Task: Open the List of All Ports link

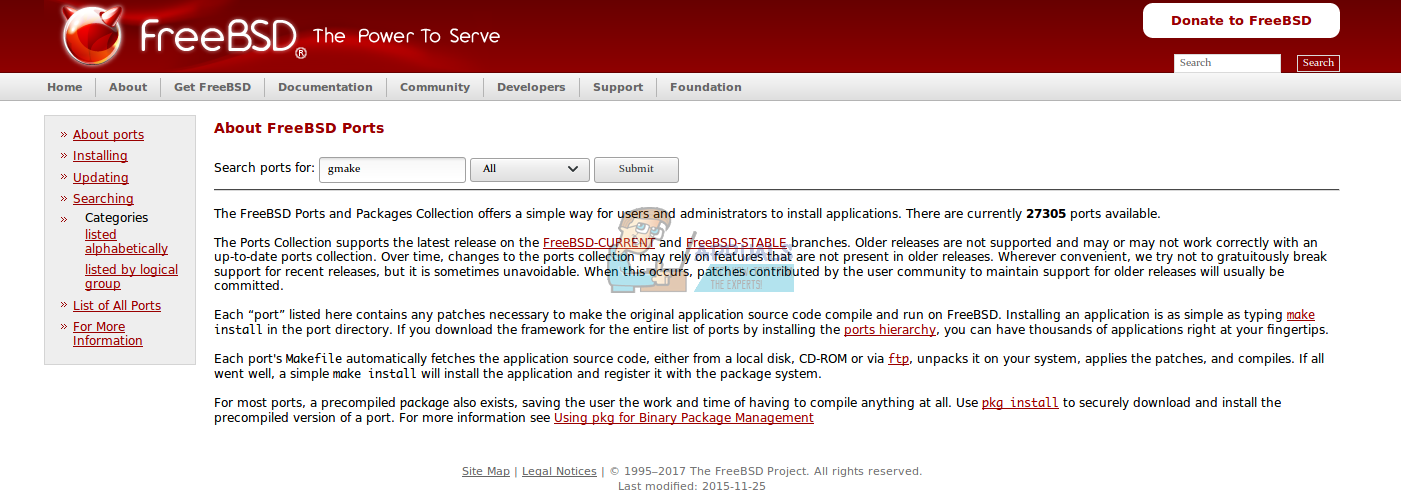Action: click(117, 306)
